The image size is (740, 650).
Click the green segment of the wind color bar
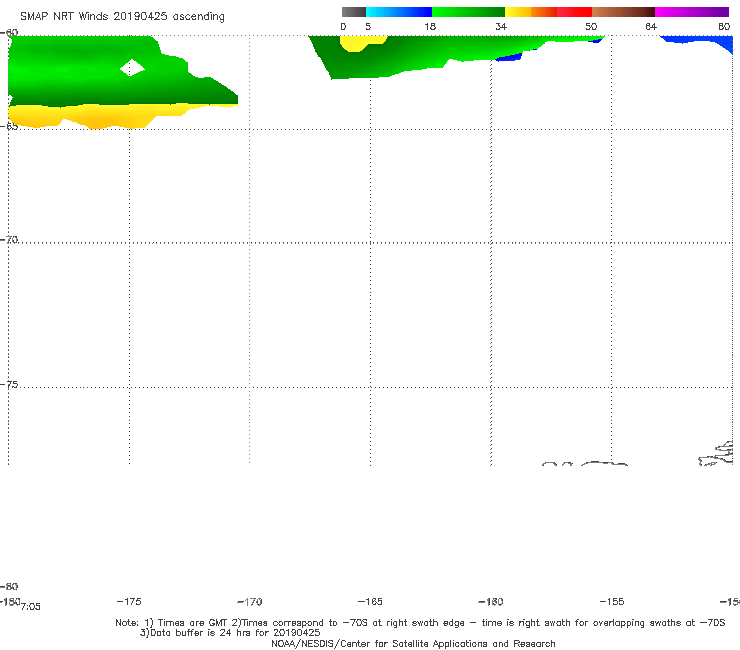(x=468, y=12)
